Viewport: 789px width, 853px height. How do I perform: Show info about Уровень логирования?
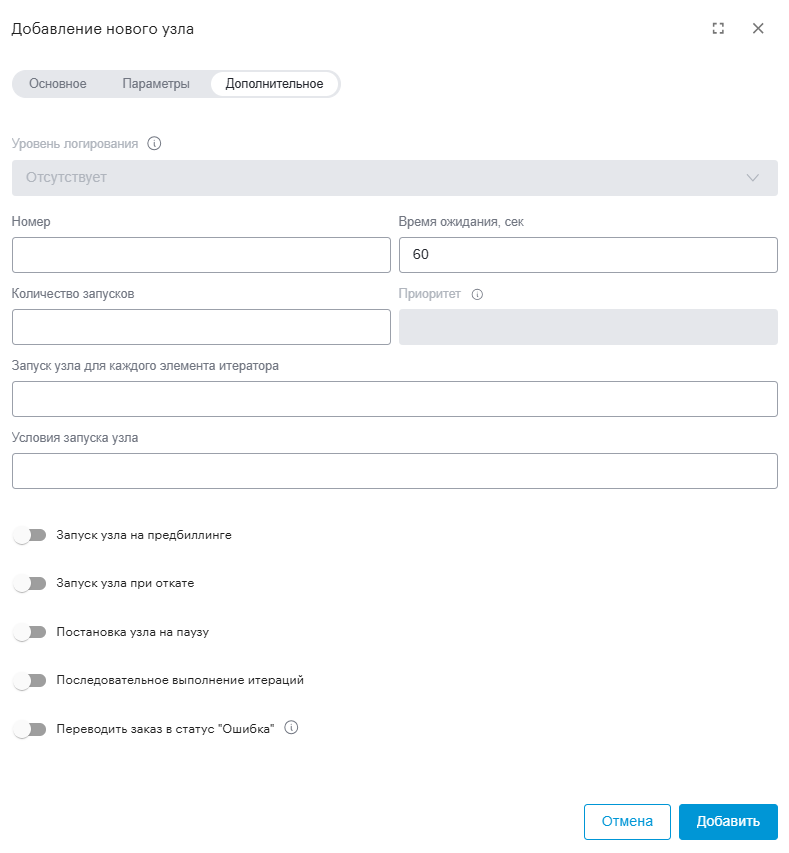[x=154, y=144]
